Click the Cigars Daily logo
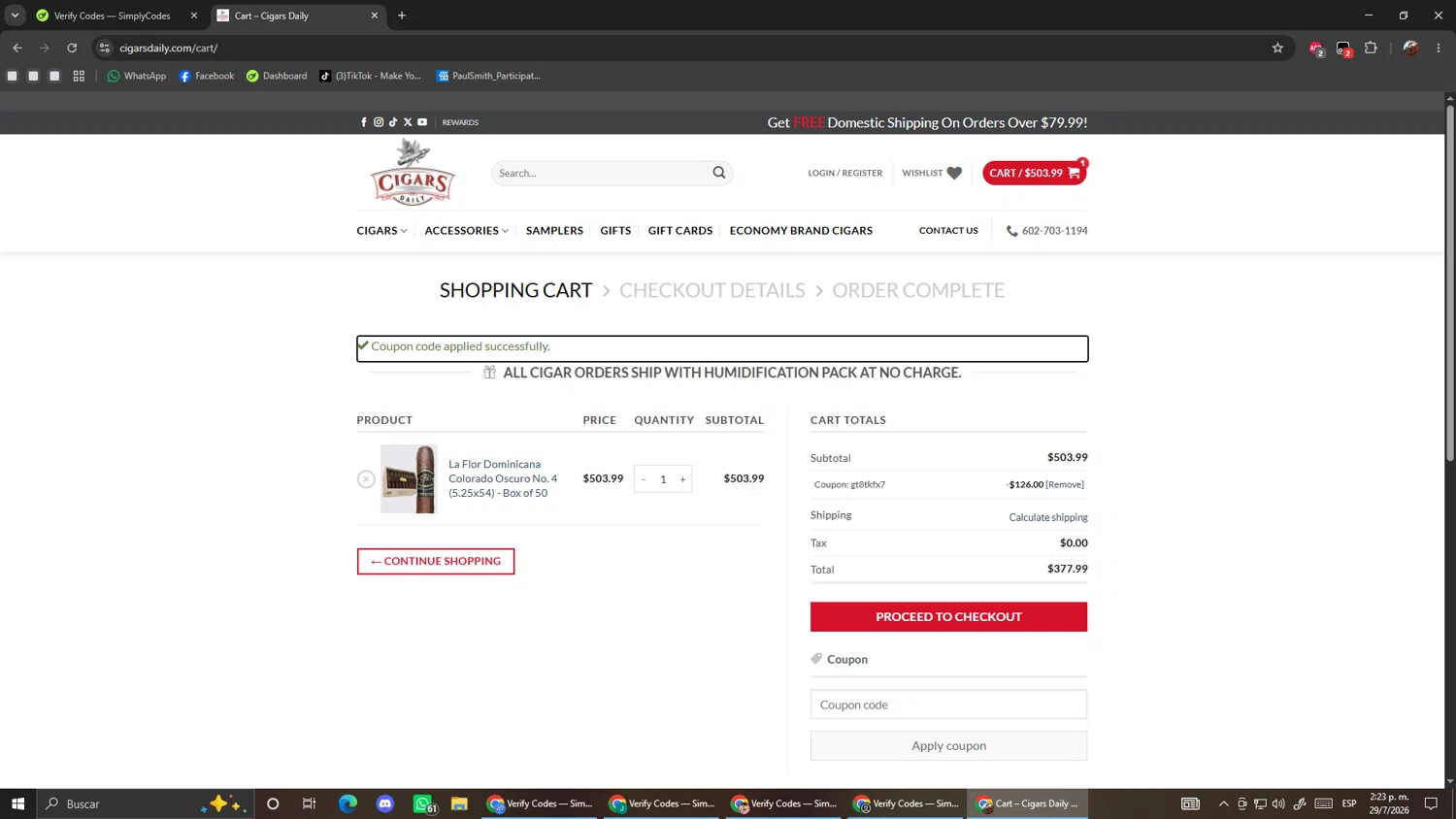 coord(413,173)
